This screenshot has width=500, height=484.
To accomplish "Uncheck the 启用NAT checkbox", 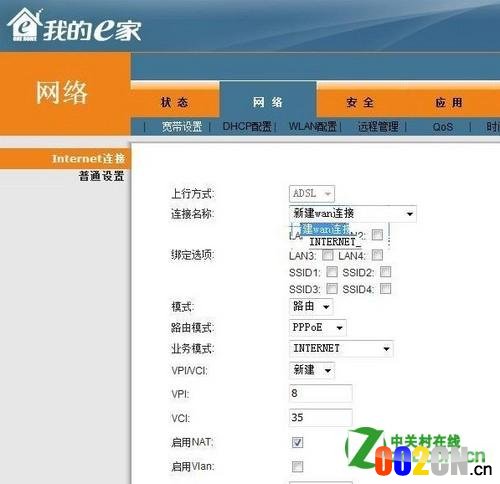I will point(297,442).
